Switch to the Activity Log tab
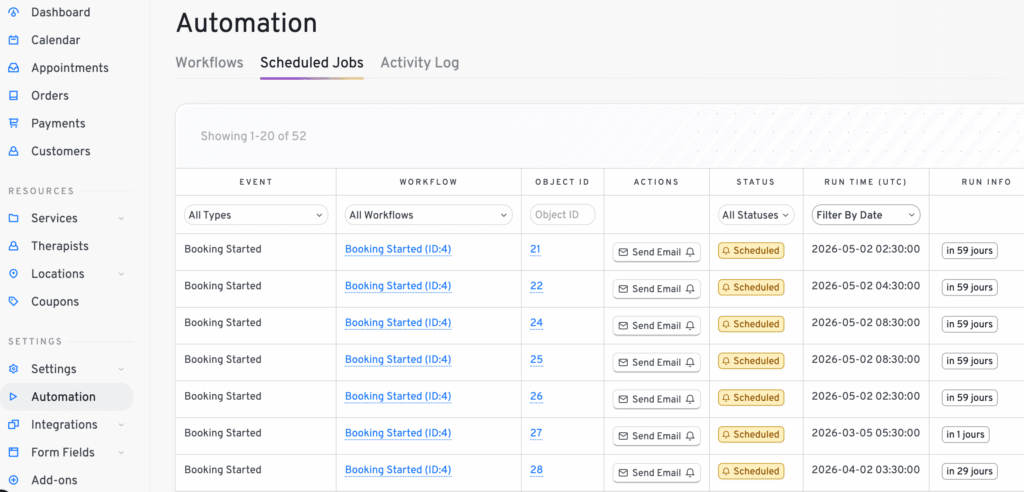Viewport: 1024px width, 492px height. pyautogui.click(x=419, y=62)
